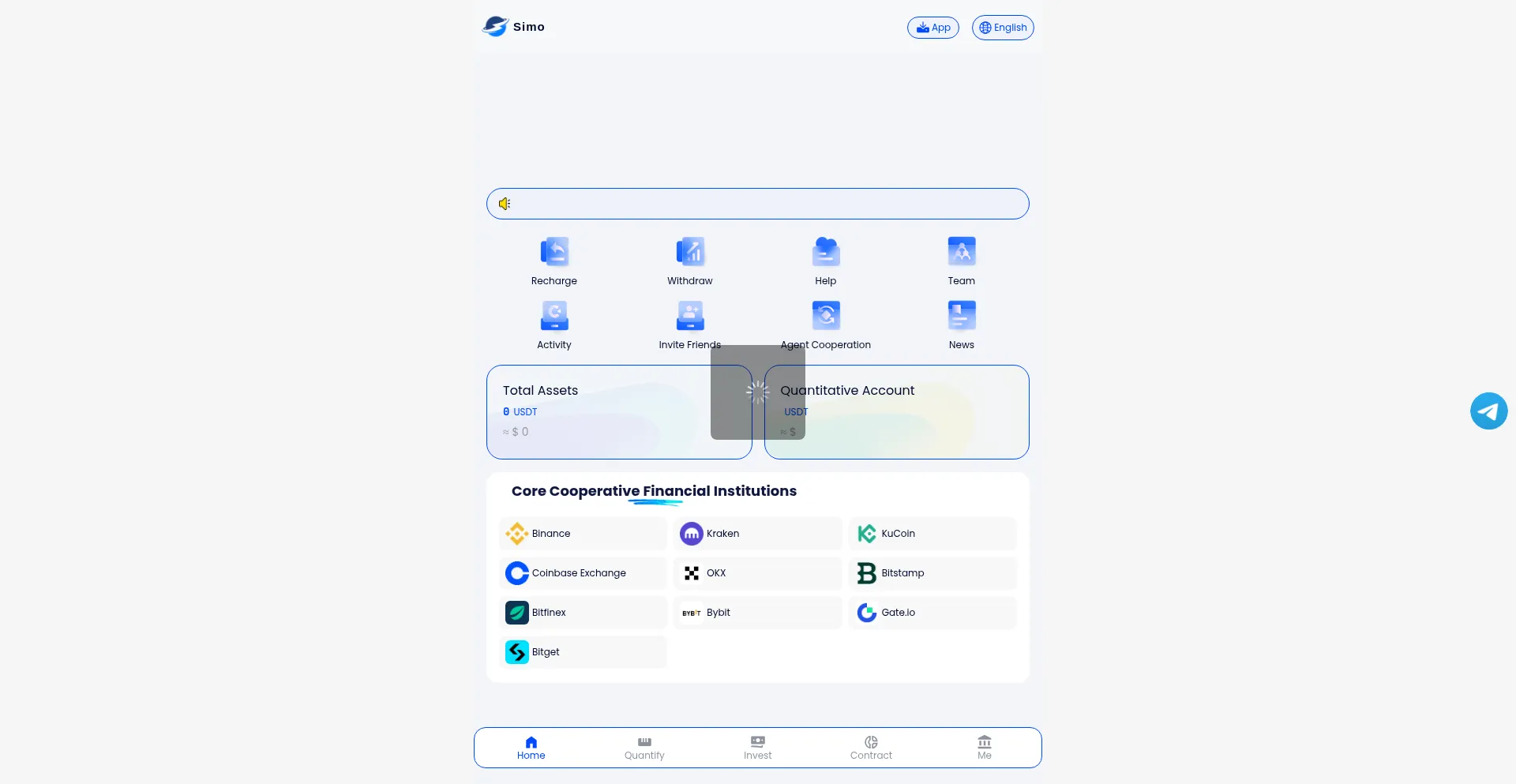The height and width of the screenshot is (784, 1516).
Task: Switch to the Contract tab
Action: click(871, 748)
